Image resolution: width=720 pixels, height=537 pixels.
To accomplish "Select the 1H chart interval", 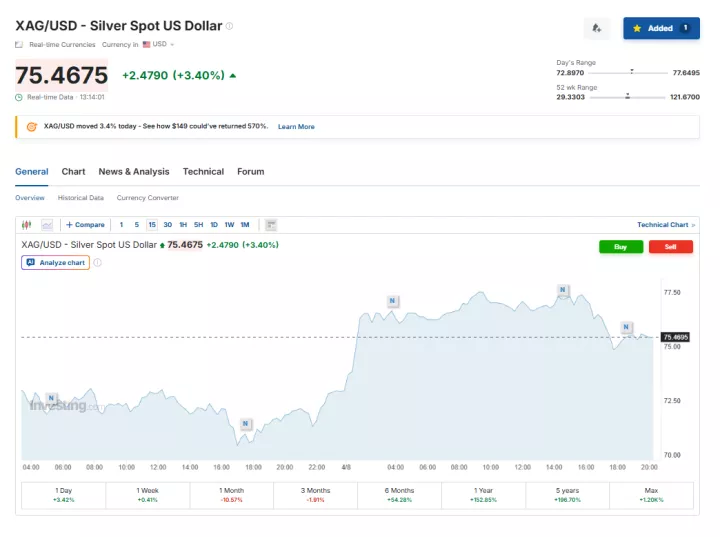I will tap(183, 225).
